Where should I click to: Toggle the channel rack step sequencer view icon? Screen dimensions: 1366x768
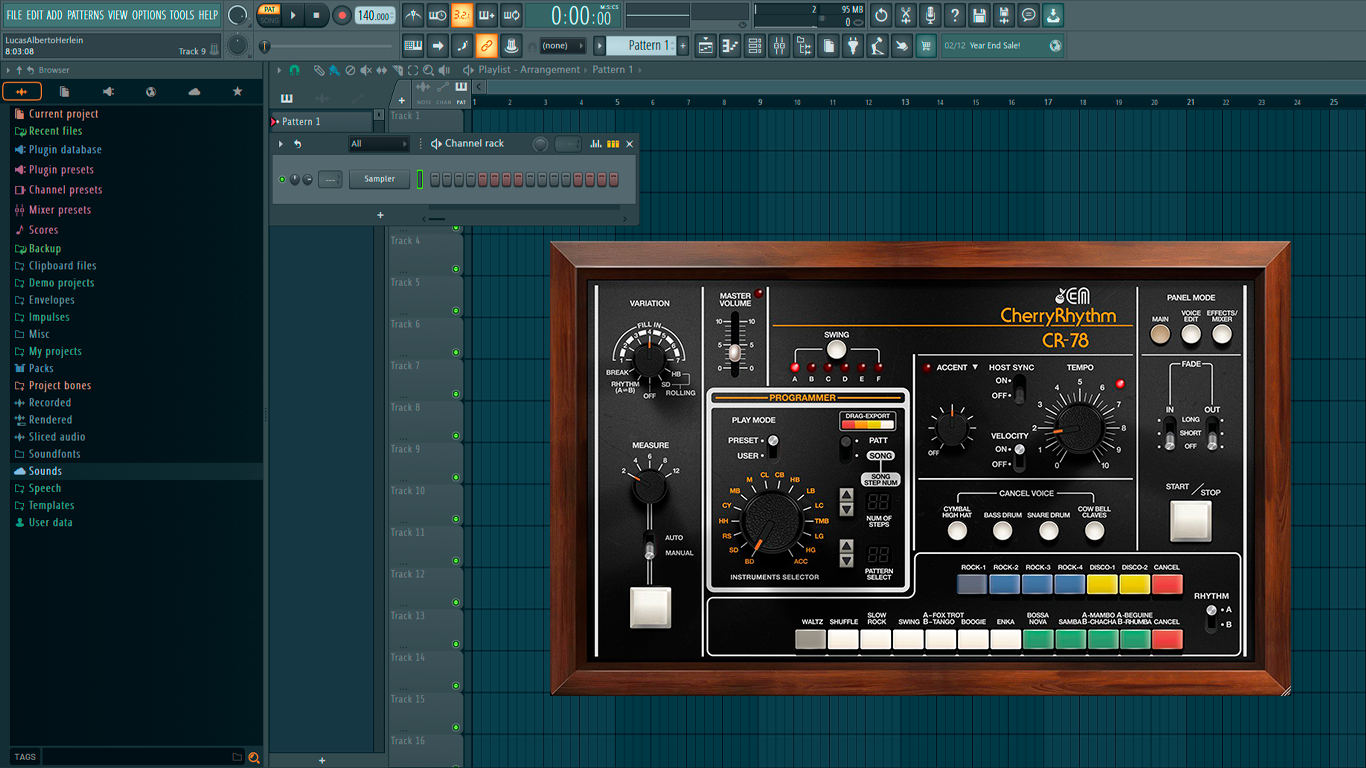(x=613, y=144)
